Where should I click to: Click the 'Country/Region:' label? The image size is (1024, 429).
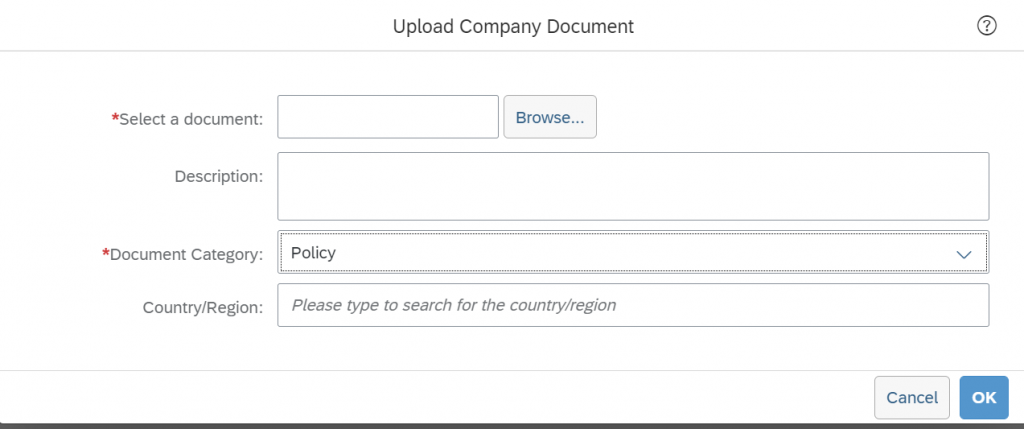[203, 307]
